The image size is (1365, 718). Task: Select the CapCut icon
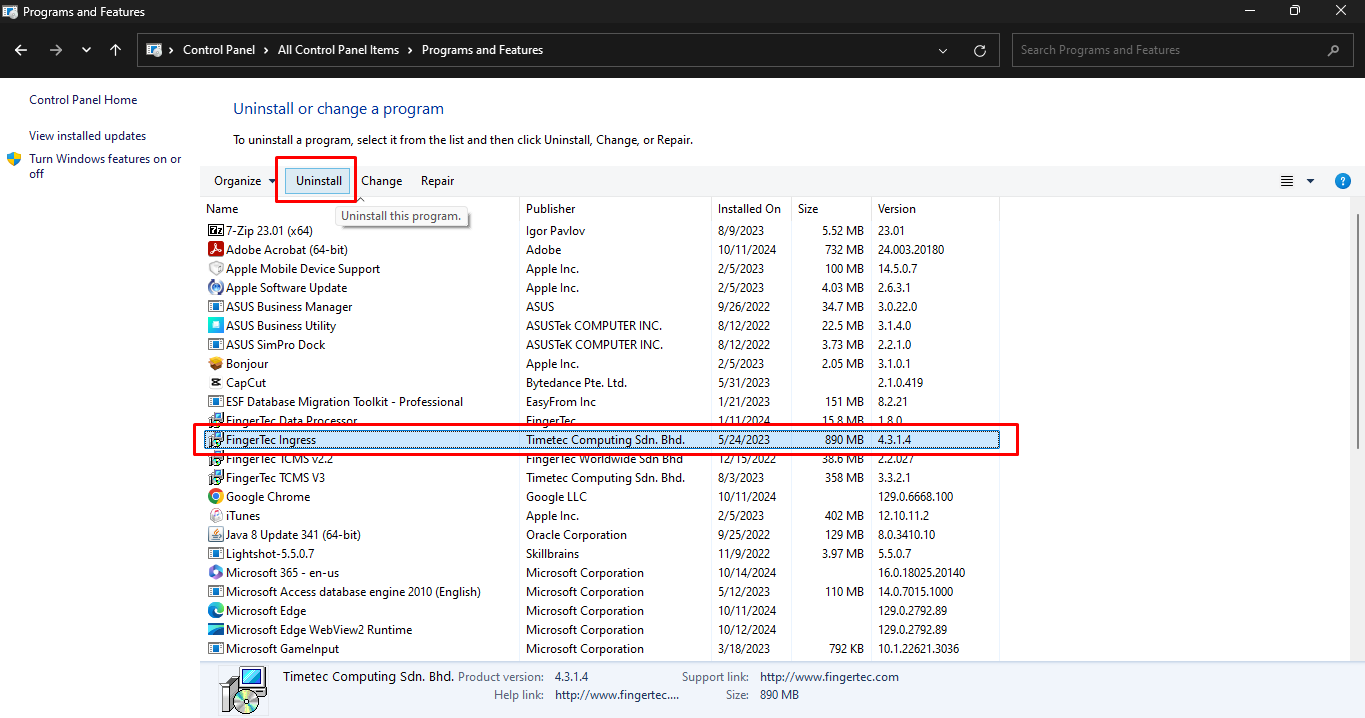(x=215, y=383)
